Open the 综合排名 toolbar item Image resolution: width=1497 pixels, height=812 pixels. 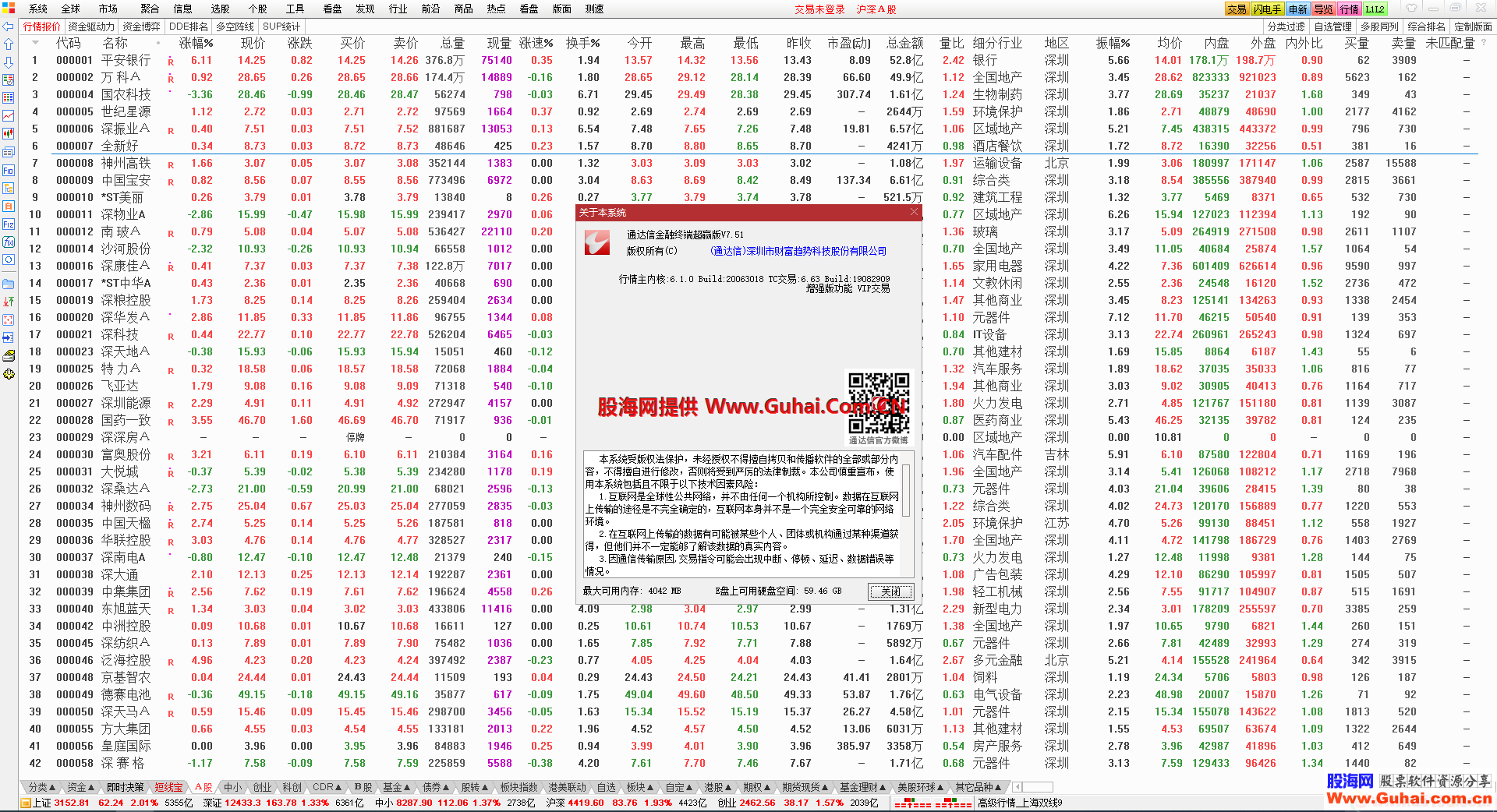click(x=1427, y=26)
